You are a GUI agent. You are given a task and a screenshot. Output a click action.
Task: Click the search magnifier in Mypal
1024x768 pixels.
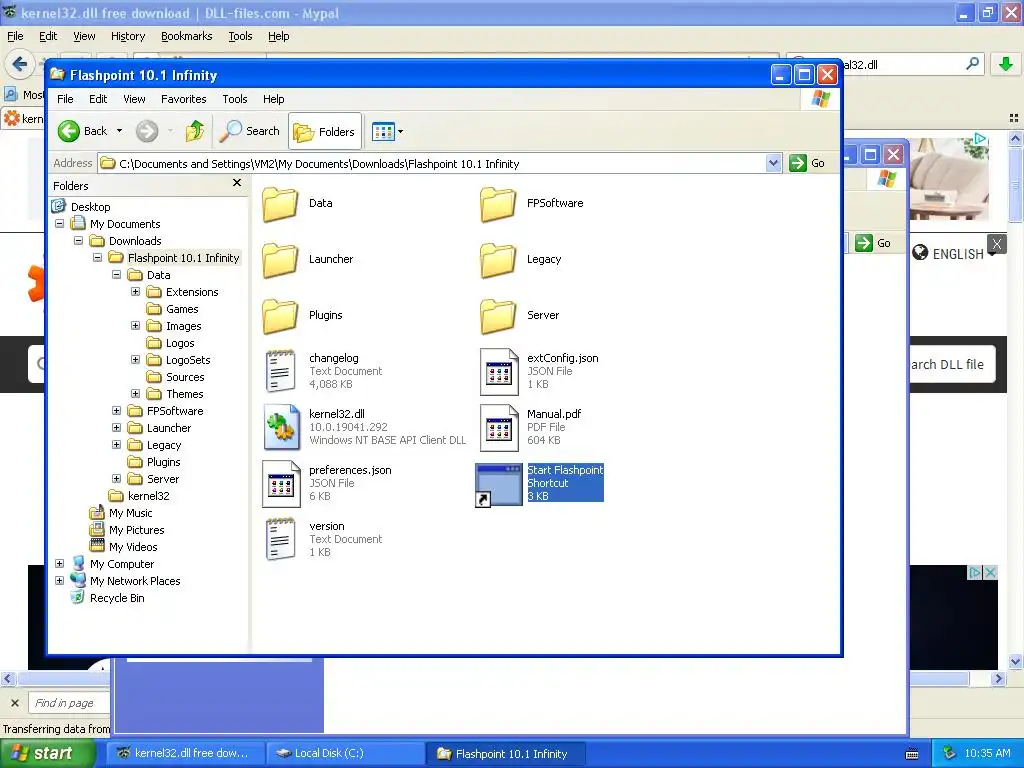[972, 64]
